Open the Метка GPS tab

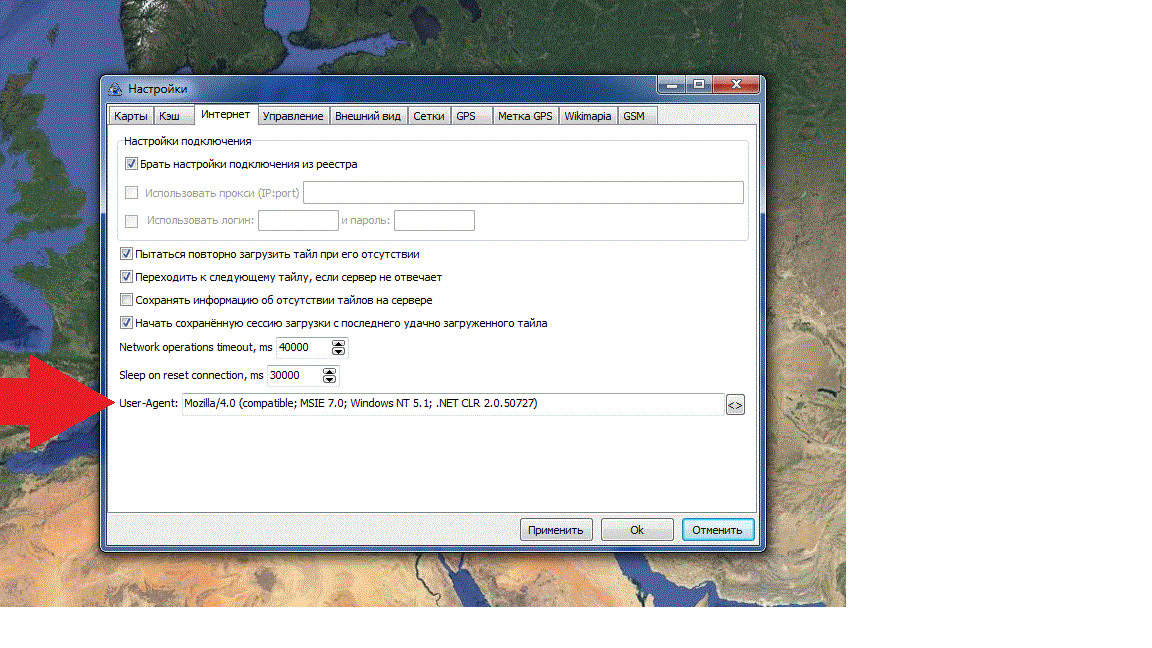click(525, 116)
